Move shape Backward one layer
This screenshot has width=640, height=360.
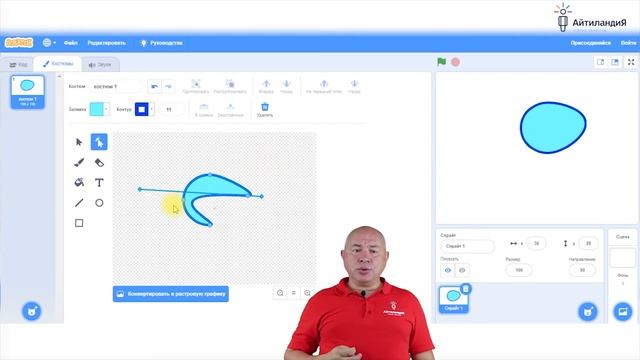[x=287, y=87]
